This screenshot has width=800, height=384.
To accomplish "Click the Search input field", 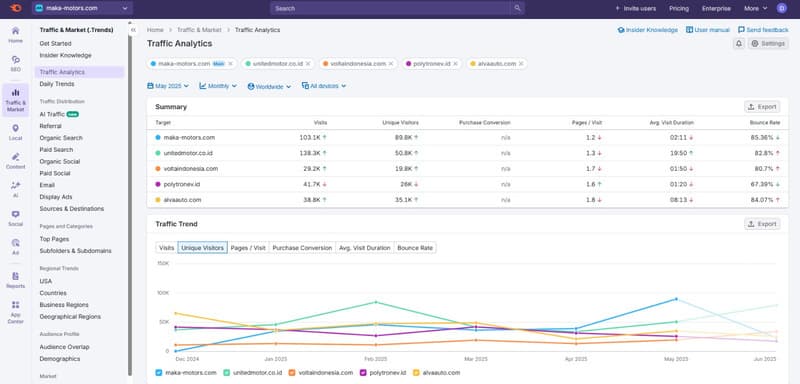I will pyautogui.click(x=390, y=8).
